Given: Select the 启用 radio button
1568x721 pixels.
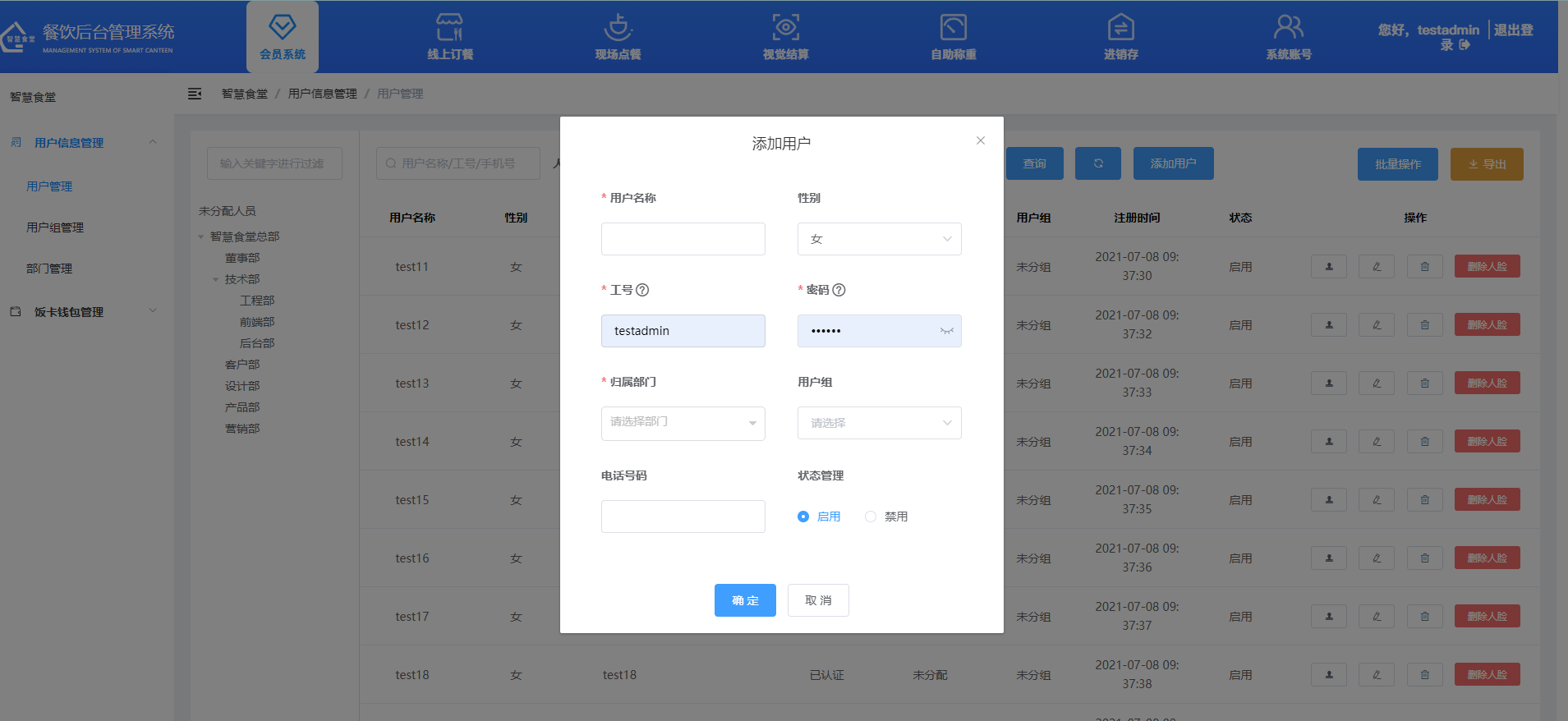Looking at the screenshot, I should coord(803,517).
